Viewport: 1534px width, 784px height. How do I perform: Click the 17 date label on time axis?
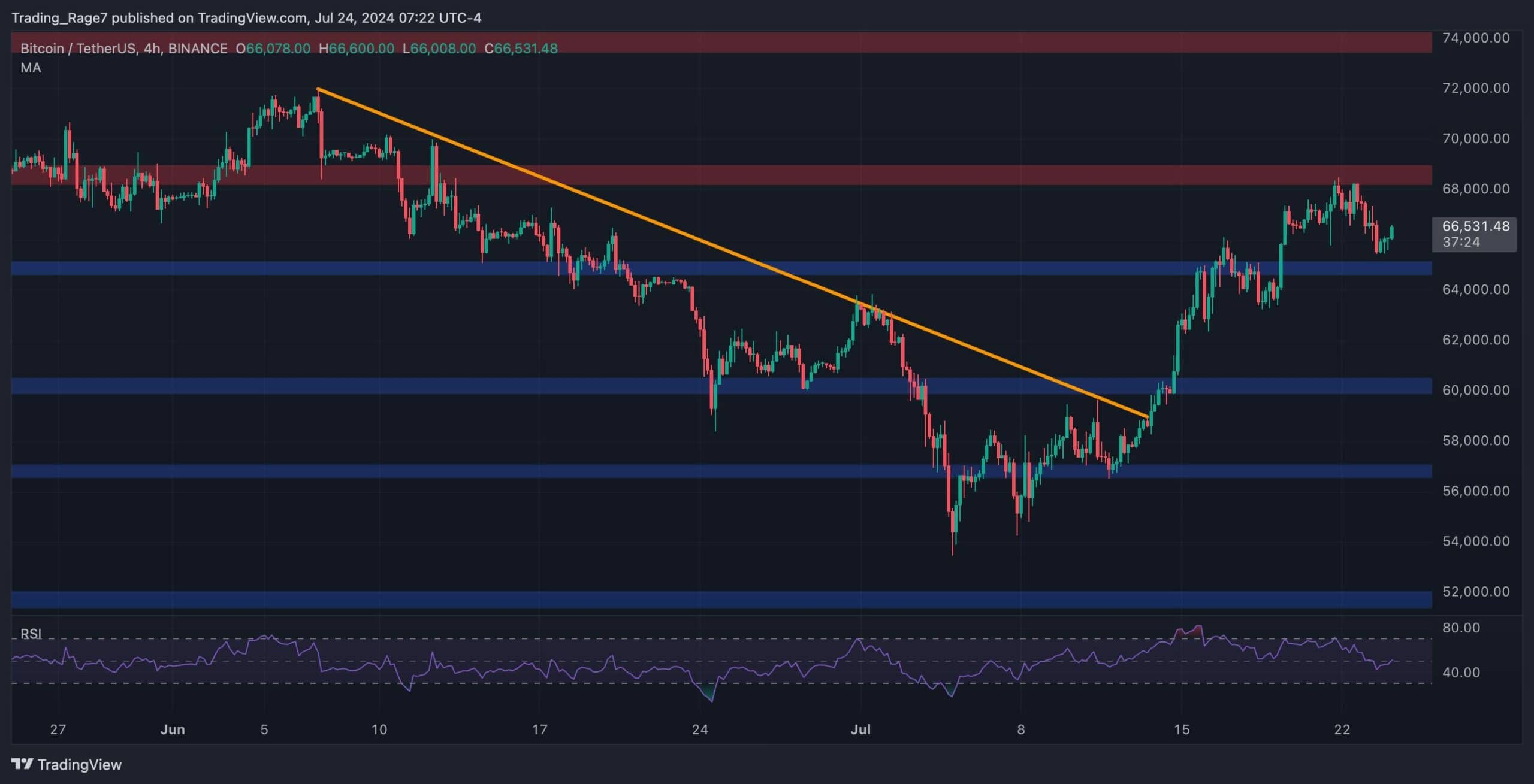coord(539,729)
